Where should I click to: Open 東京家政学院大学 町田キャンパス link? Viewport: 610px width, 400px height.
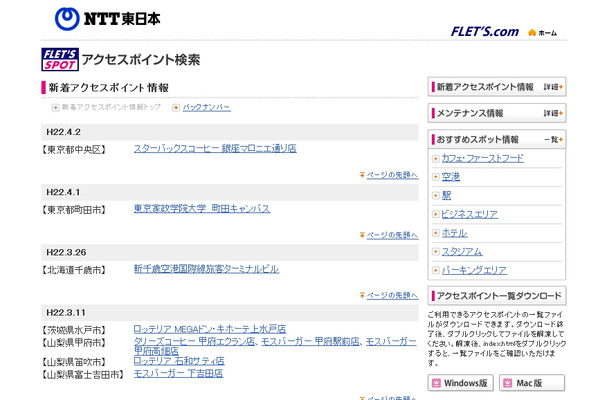click(x=202, y=209)
